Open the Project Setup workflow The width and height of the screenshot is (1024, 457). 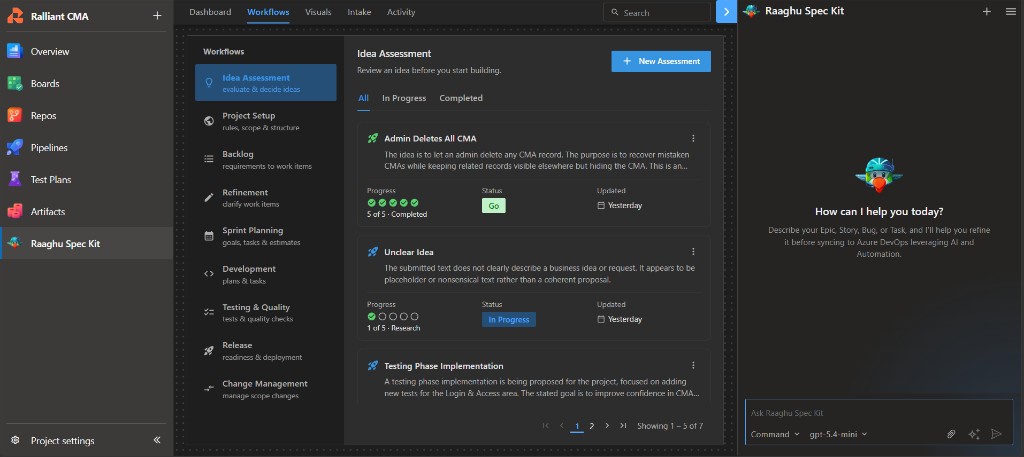(x=266, y=121)
